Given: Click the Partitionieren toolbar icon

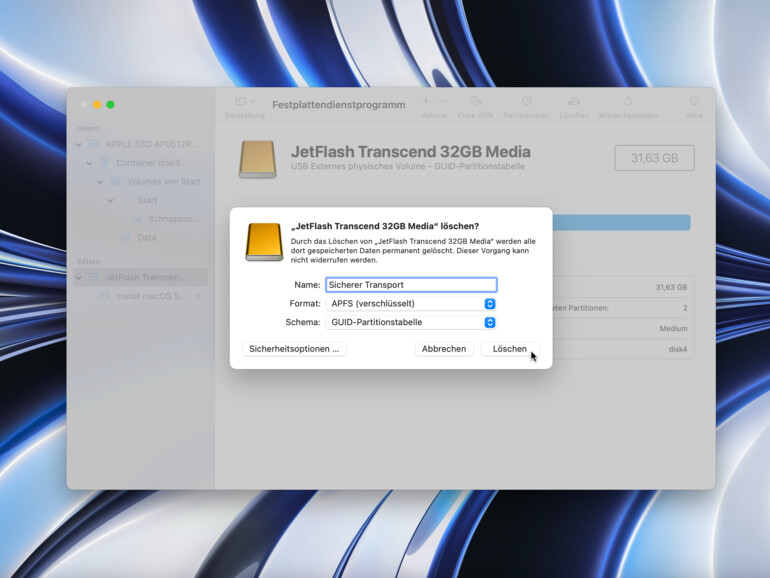Looking at the screenshot, I should pyautogui.click(x=526, y=101).
